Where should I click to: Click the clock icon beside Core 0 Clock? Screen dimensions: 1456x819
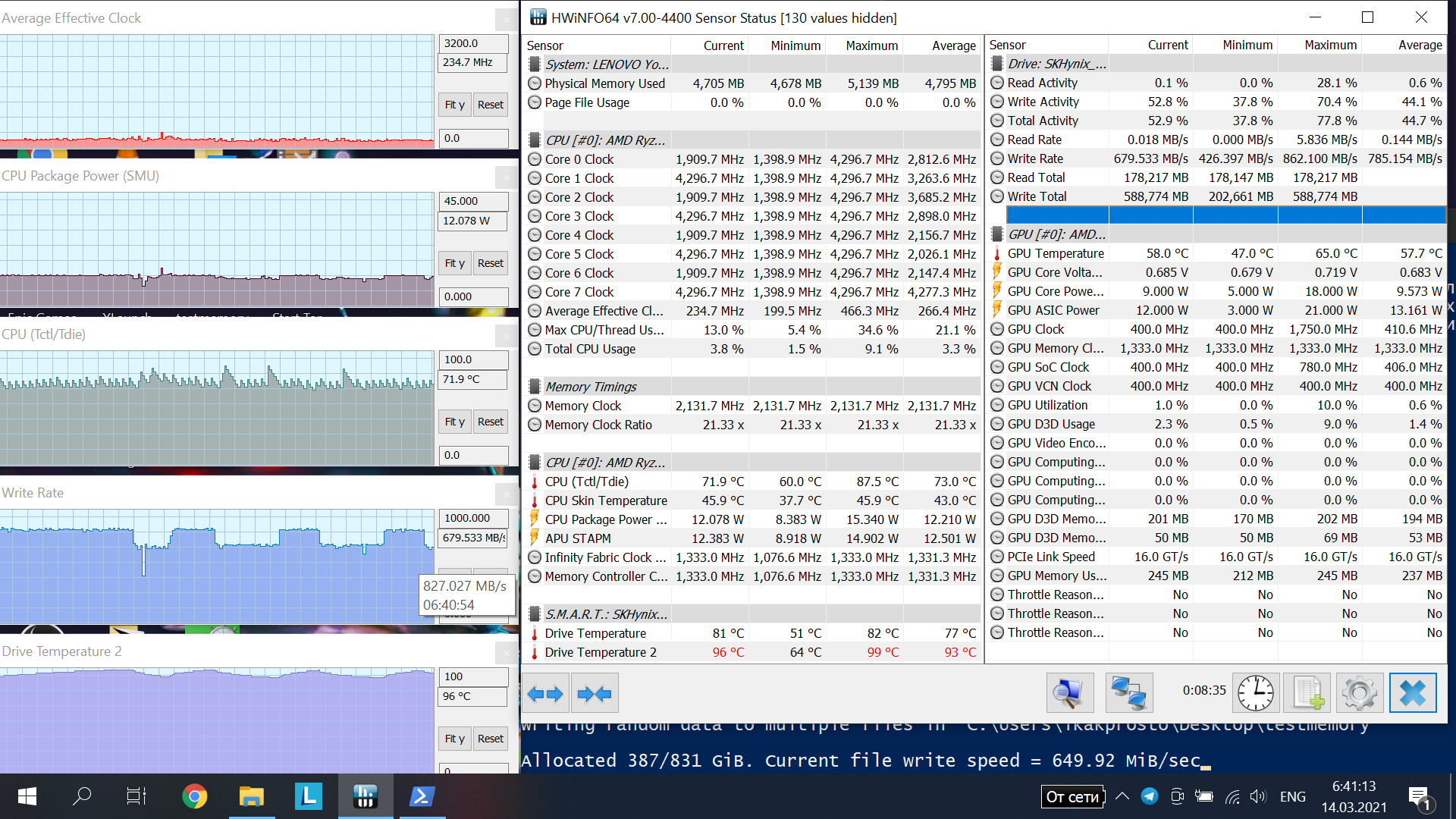(535, 159)
